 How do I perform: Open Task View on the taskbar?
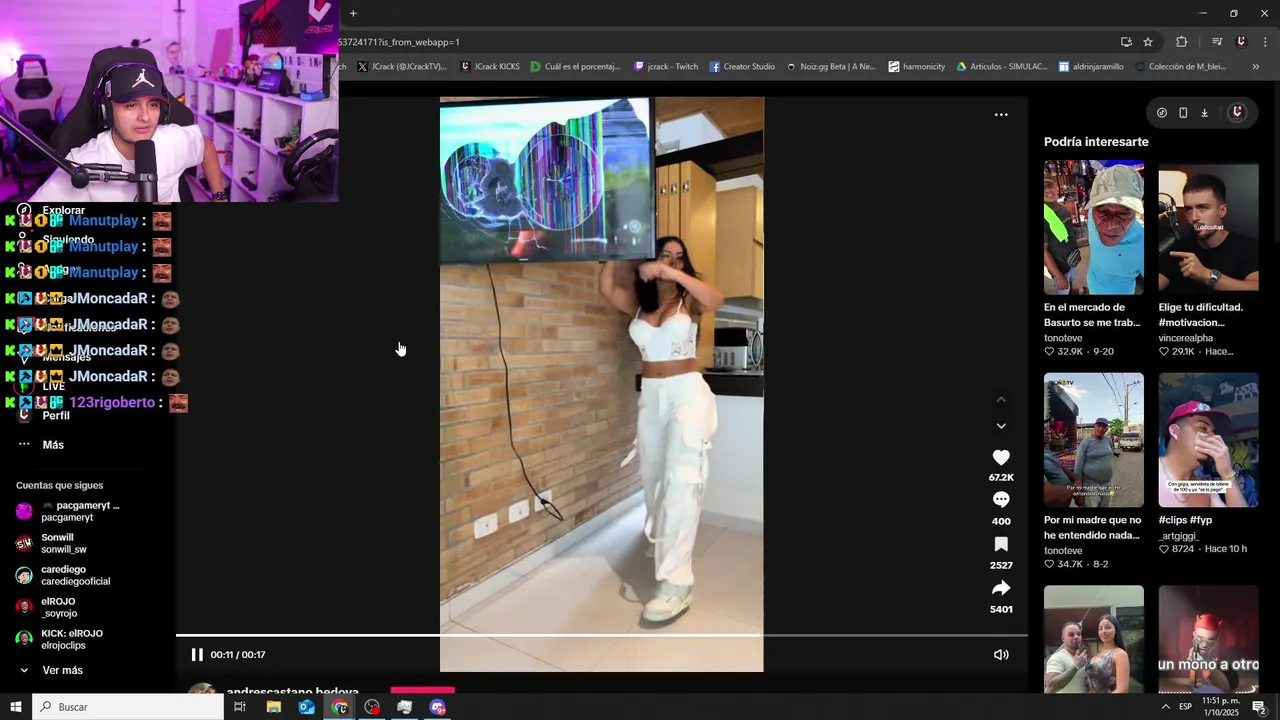tap(240, 707)
